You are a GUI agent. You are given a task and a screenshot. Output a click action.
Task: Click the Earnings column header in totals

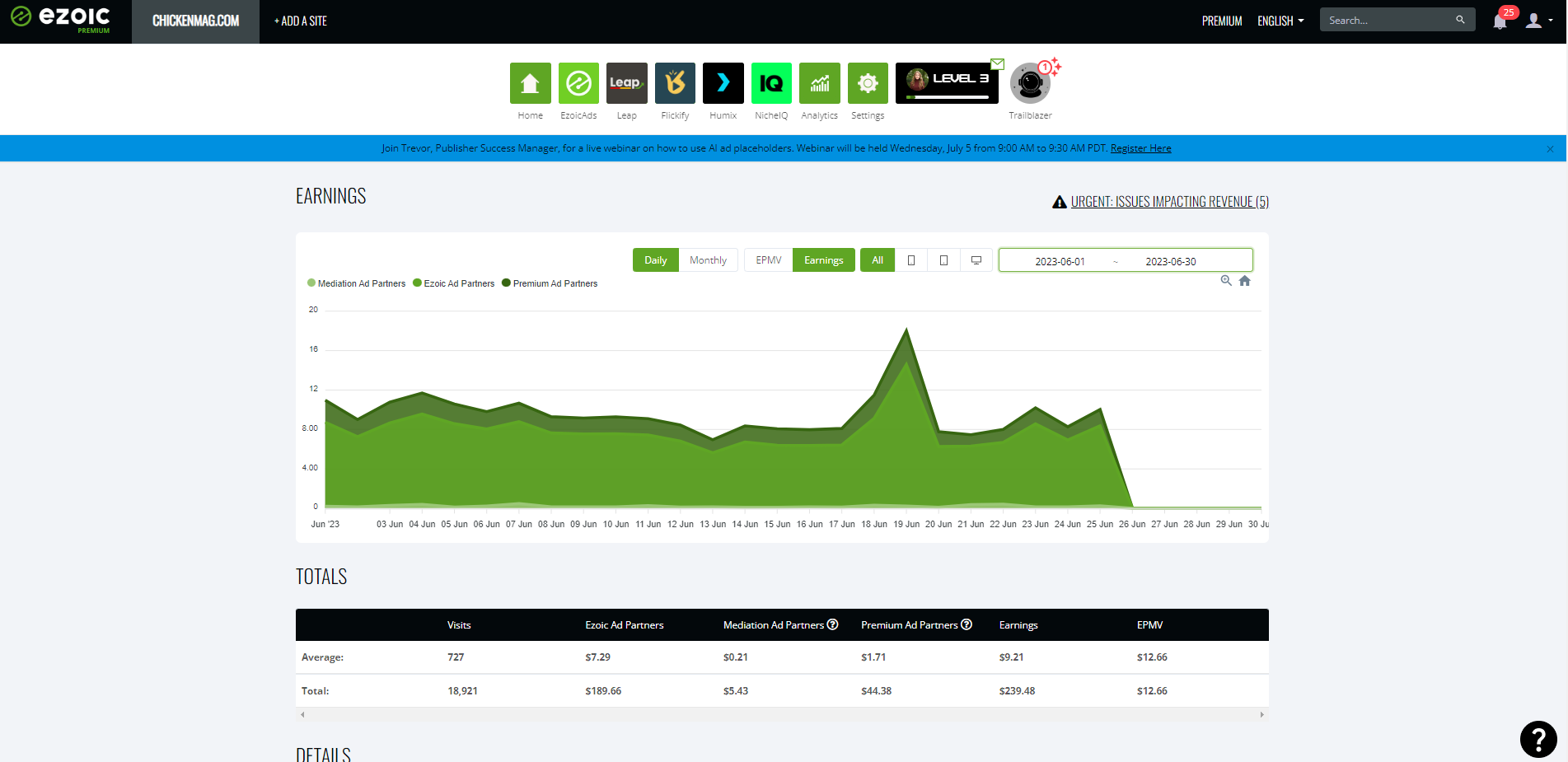(1018, 625)
